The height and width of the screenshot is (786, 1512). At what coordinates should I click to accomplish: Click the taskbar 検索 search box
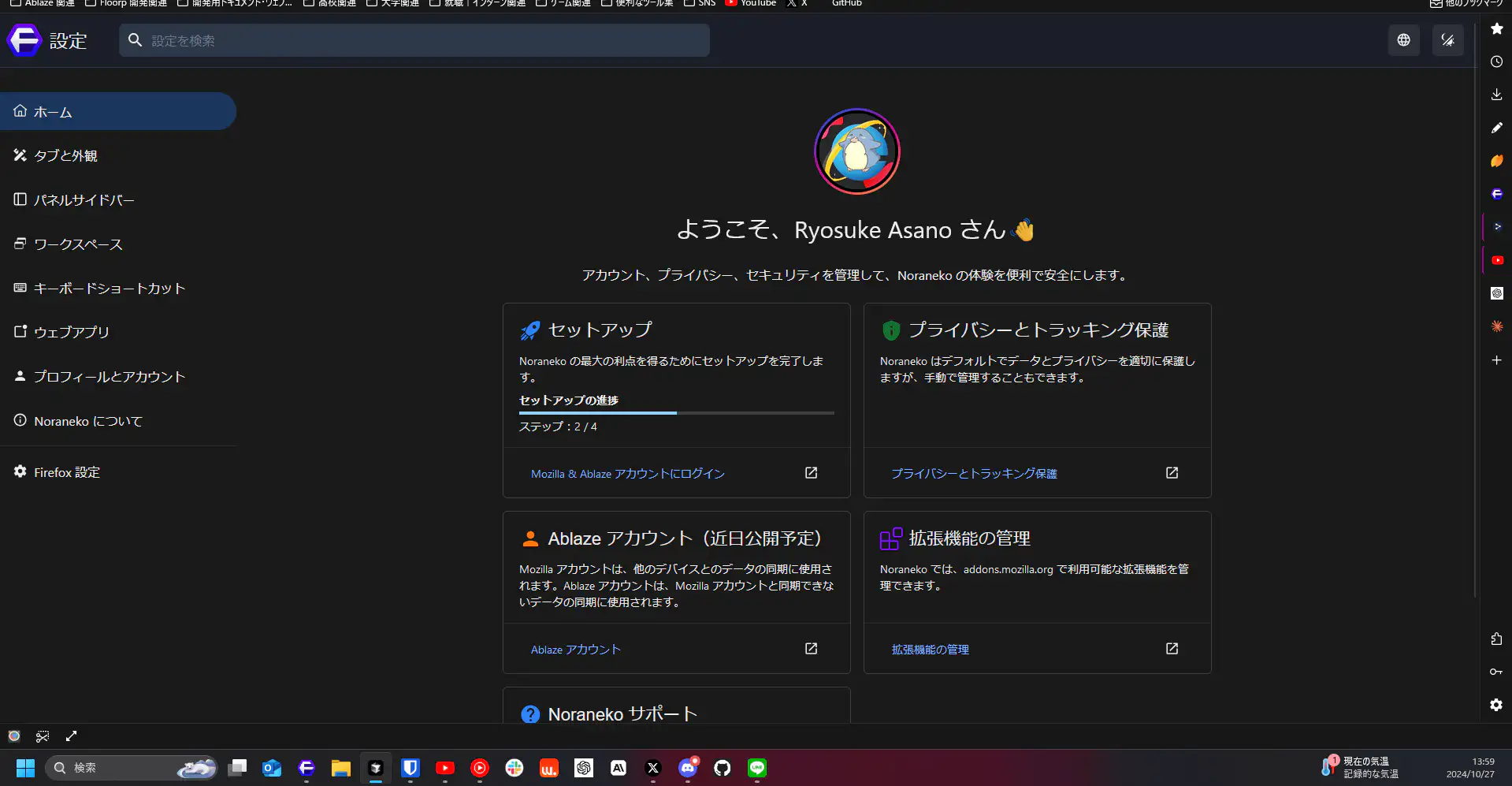131,768
